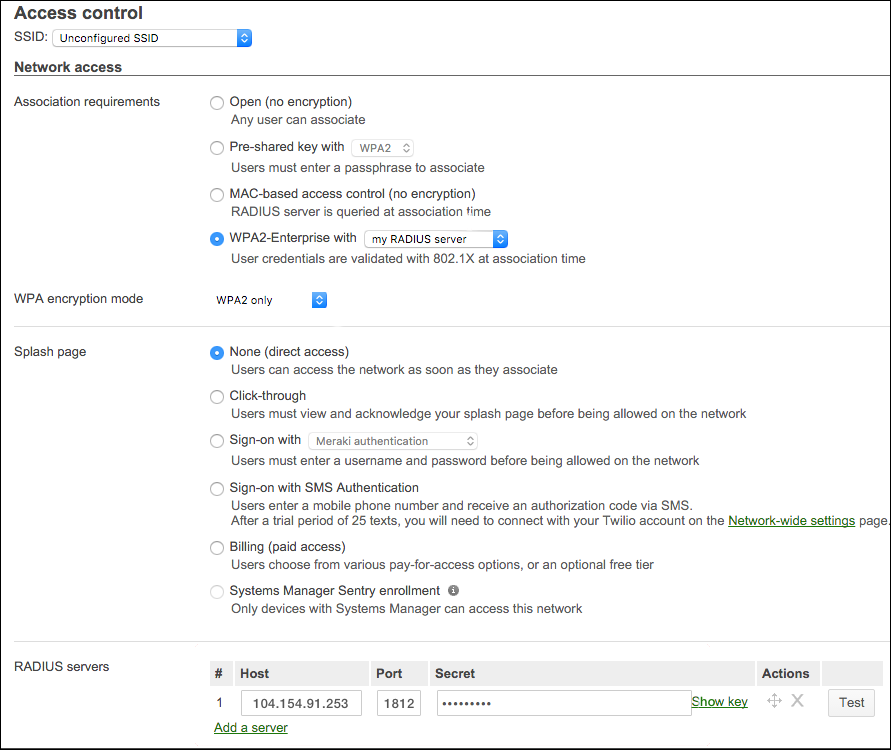Open the Network-wide settings link
This screenshot has height=750, width=891.
[791, 521]
